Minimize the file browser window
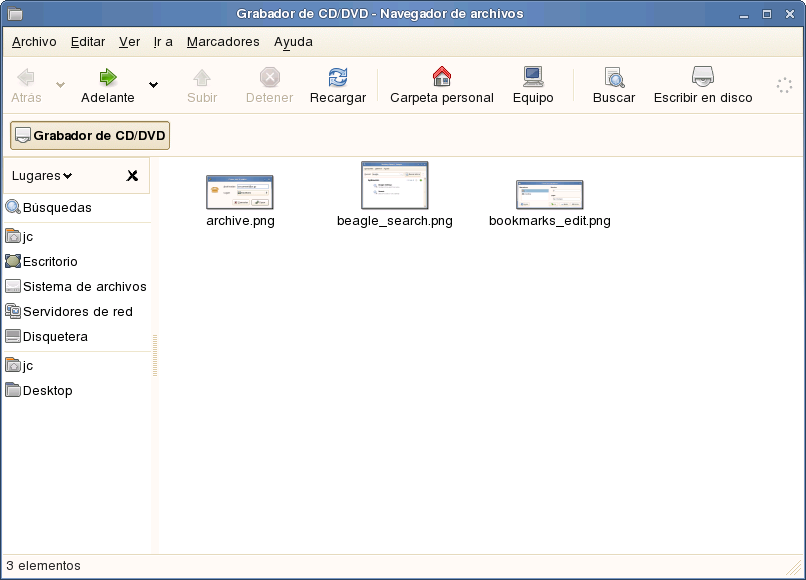This screenshot has height=580, width=806. point(744,15)
